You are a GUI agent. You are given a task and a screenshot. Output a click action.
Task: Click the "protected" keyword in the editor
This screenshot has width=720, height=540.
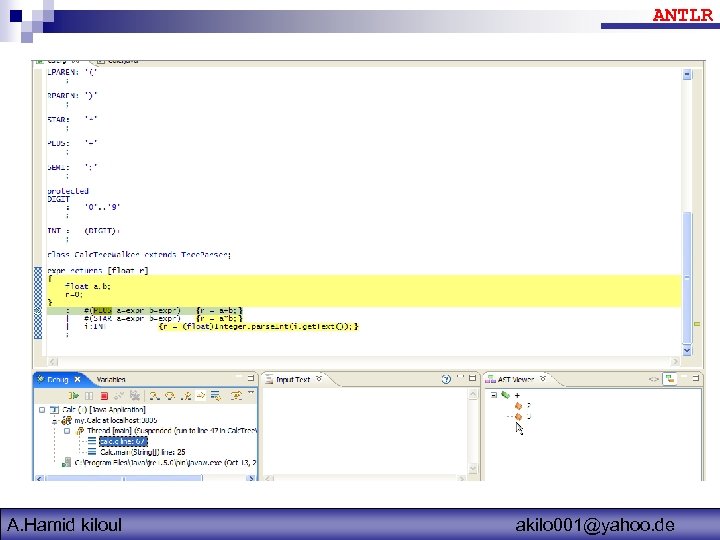68,191
